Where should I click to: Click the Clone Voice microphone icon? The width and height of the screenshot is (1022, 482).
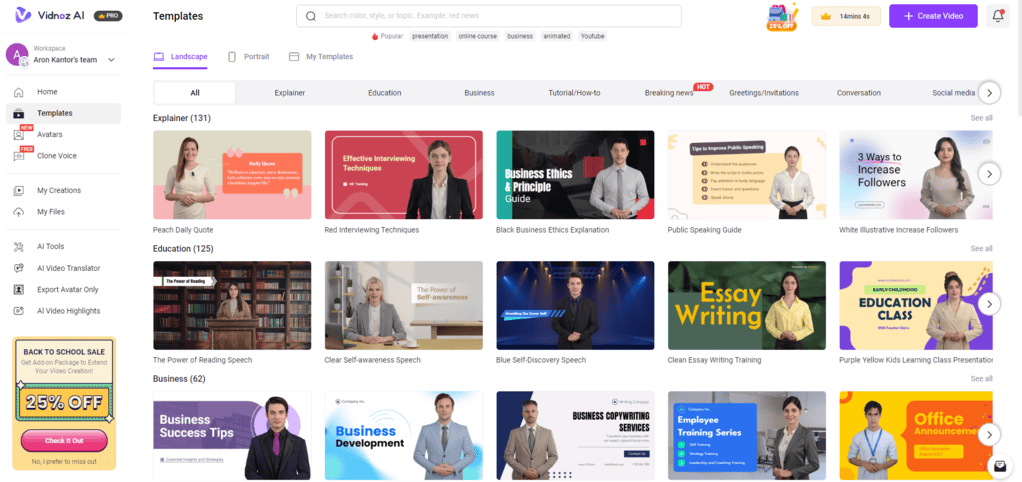click(x=19, y=156)
